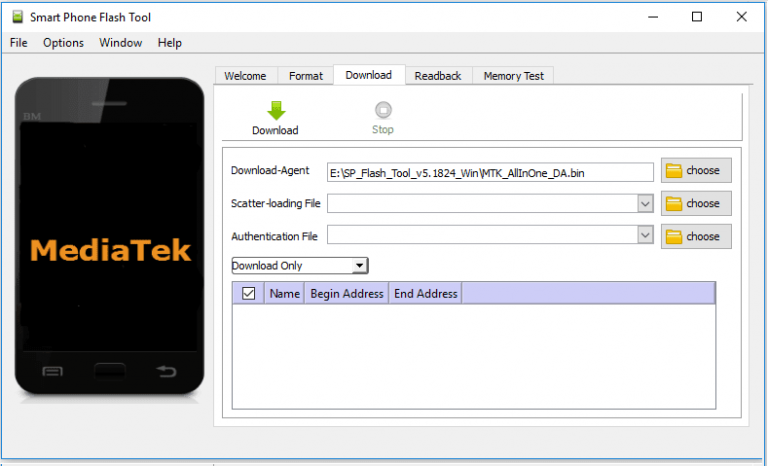Maximize the Flash Tool window
This screenshot has height=466, width=768.
pyautogui.click(x=697, y=17)
